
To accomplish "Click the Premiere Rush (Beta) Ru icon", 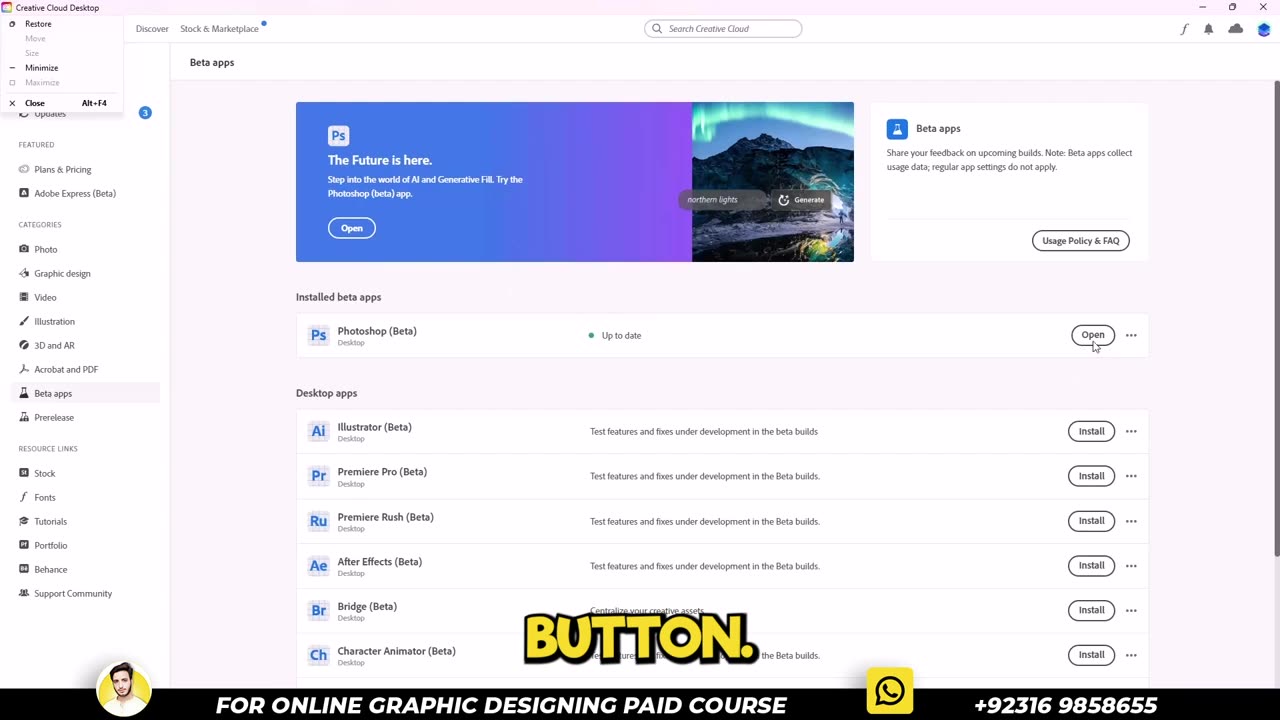I will [318, 521].
